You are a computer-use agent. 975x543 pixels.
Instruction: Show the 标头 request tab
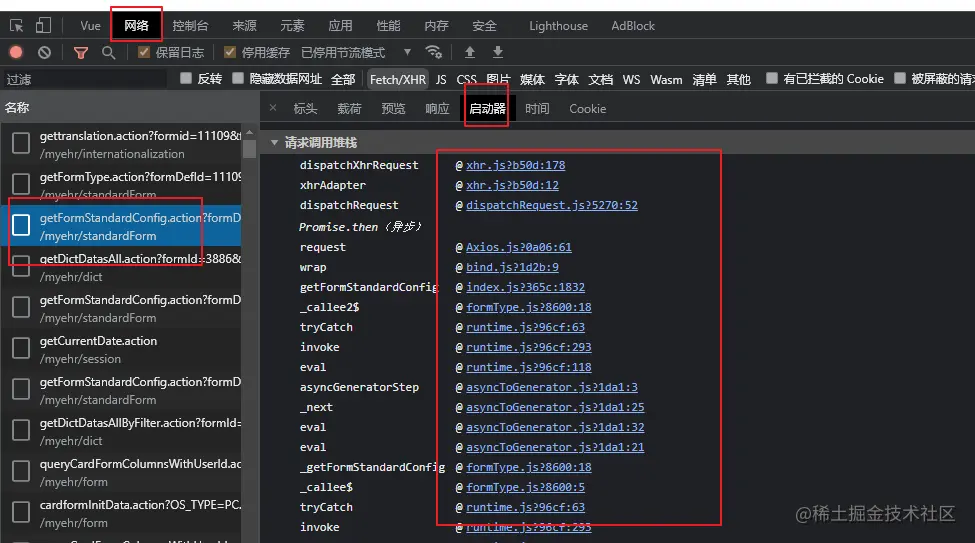pos(305,109)
